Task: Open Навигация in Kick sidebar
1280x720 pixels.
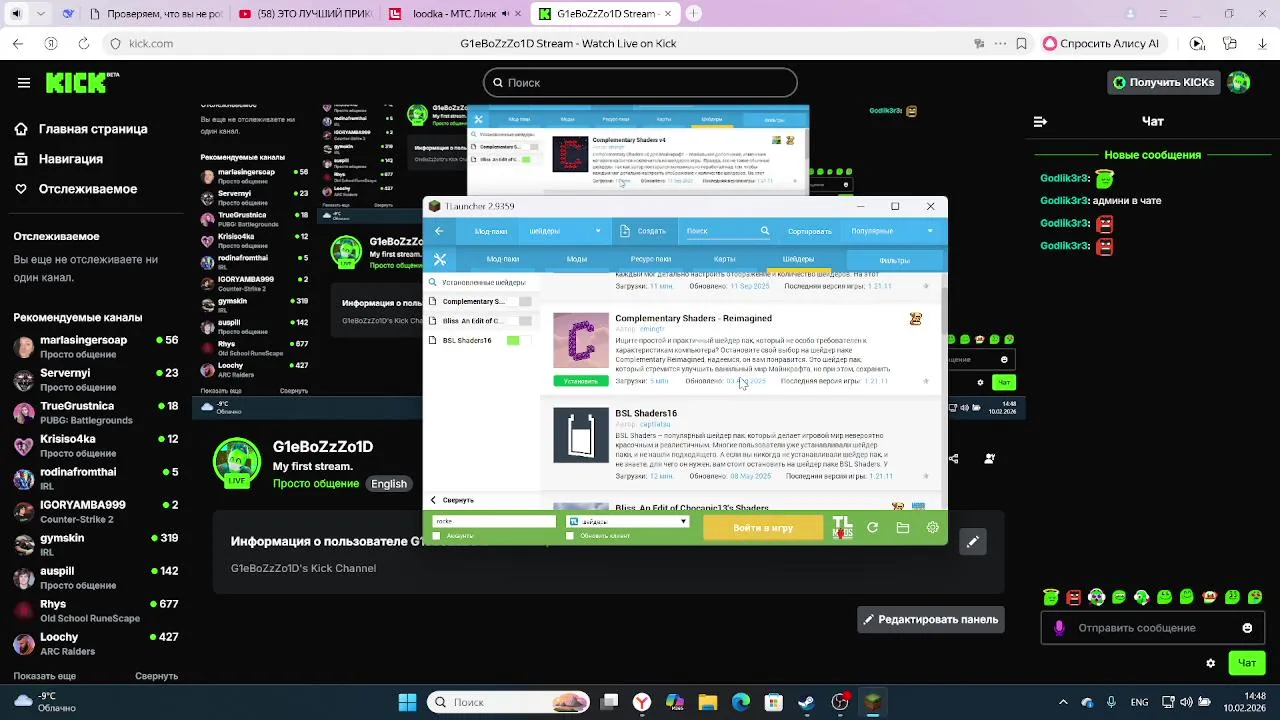Action: coord(58,159)
